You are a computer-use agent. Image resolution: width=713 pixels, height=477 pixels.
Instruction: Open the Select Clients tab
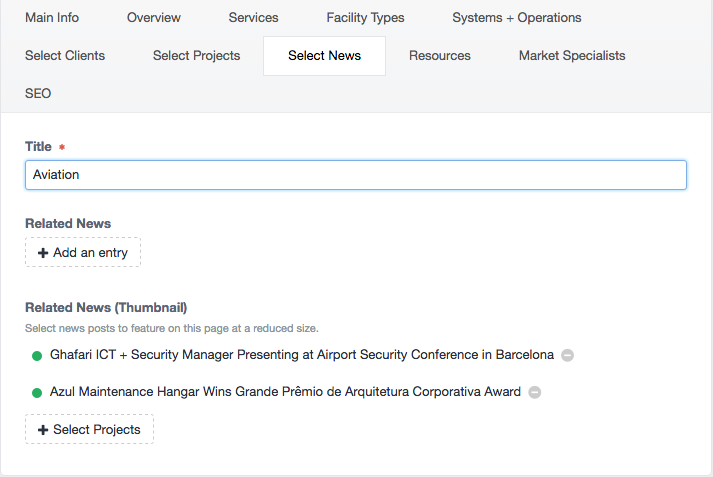tap(65, 55)
